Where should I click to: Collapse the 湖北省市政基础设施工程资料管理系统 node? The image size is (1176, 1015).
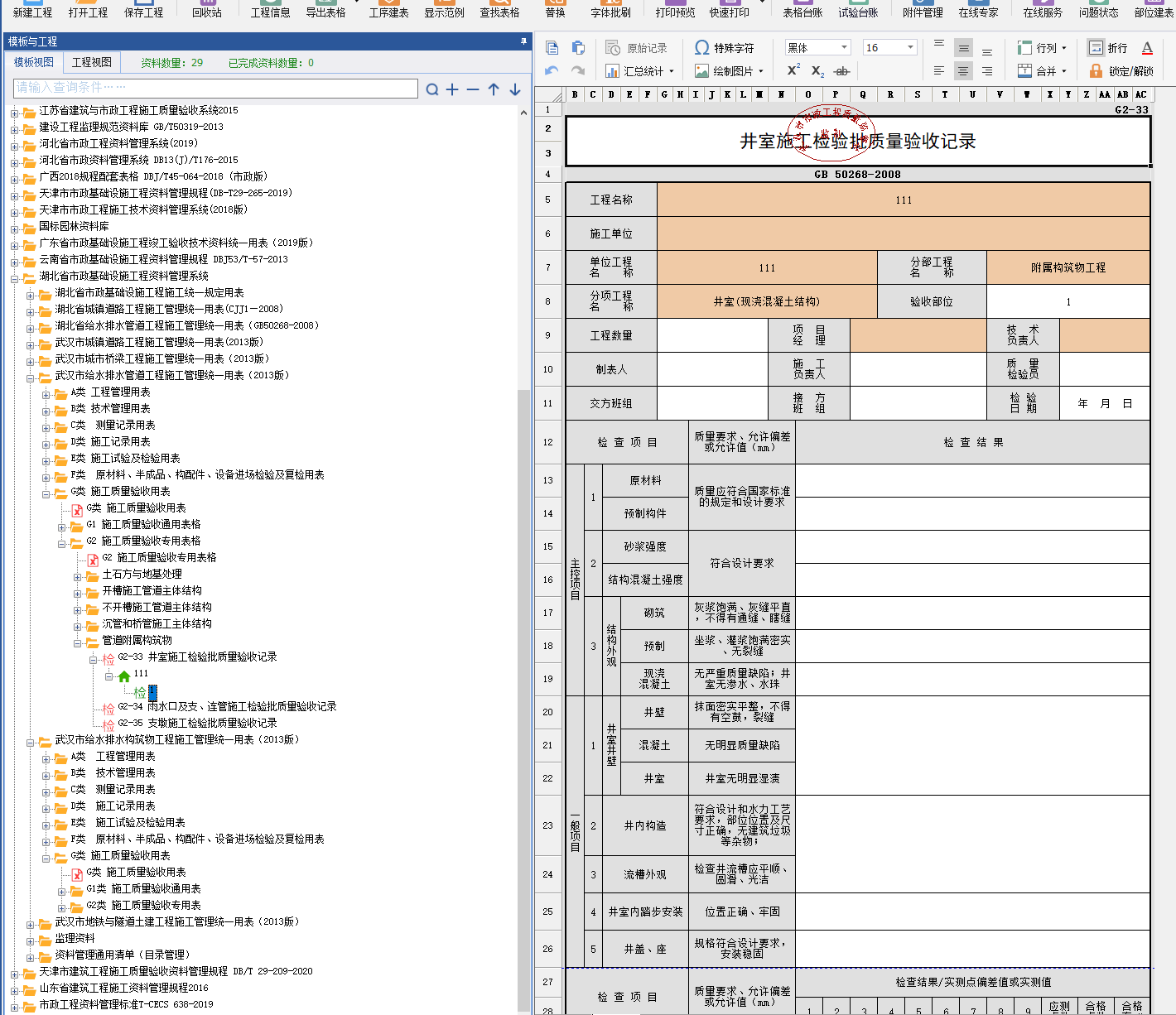click(15, 278)
